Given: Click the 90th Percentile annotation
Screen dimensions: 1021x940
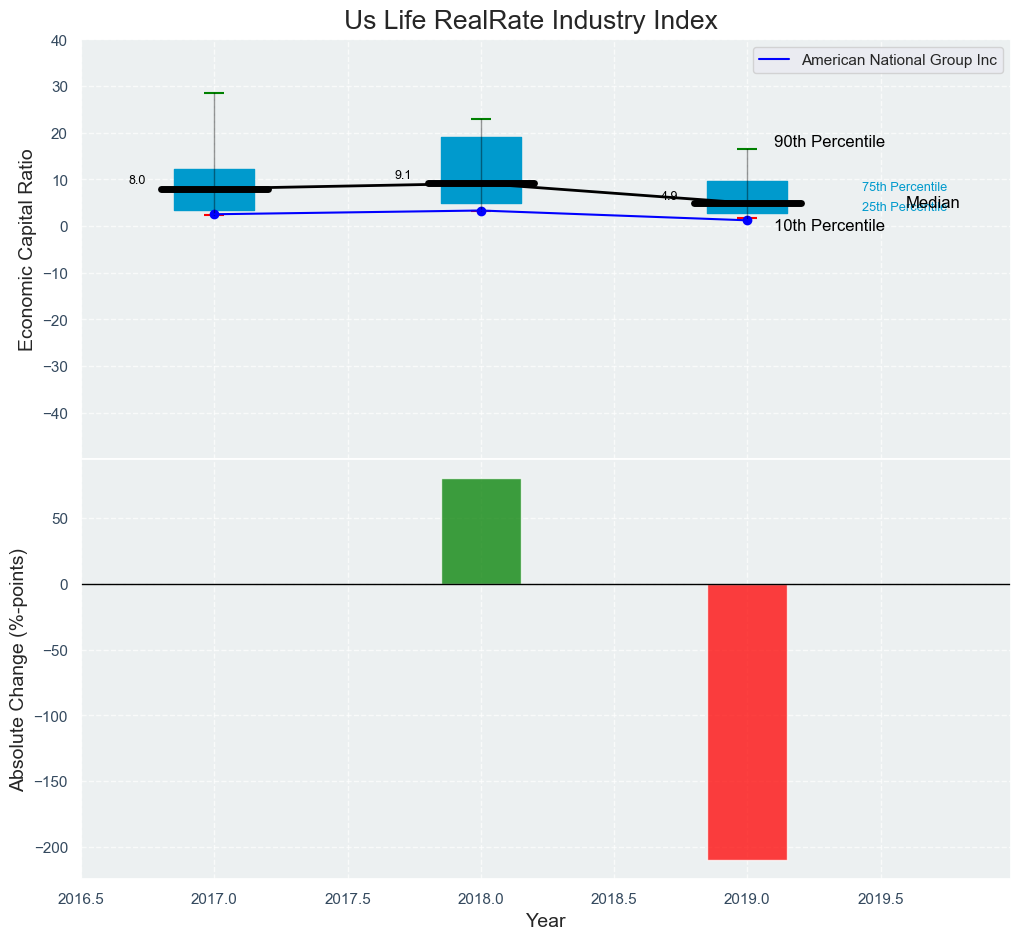Looking at the screenshot, I should point(829,142).
